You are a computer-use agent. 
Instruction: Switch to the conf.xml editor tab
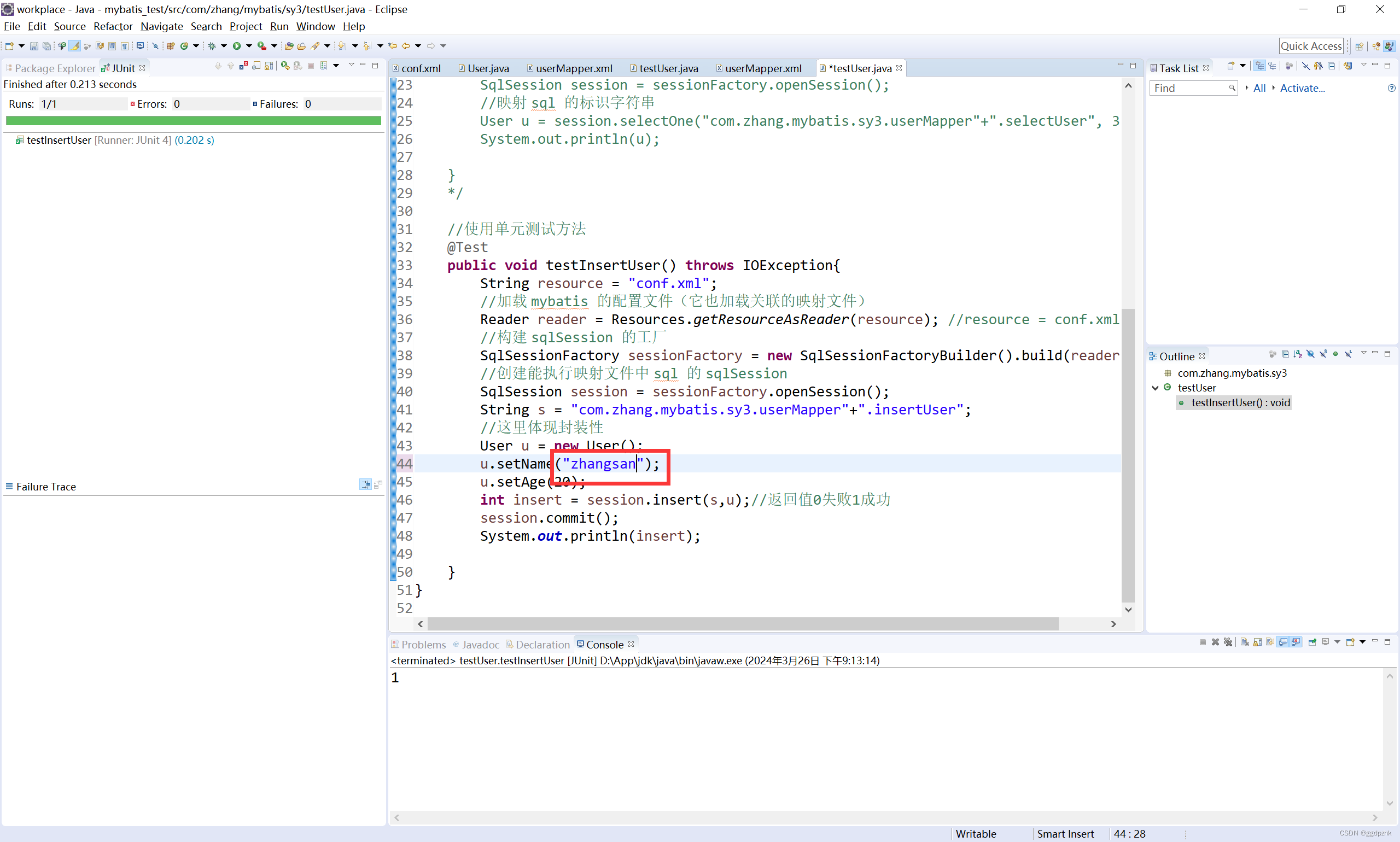click(x=417, y=68)
